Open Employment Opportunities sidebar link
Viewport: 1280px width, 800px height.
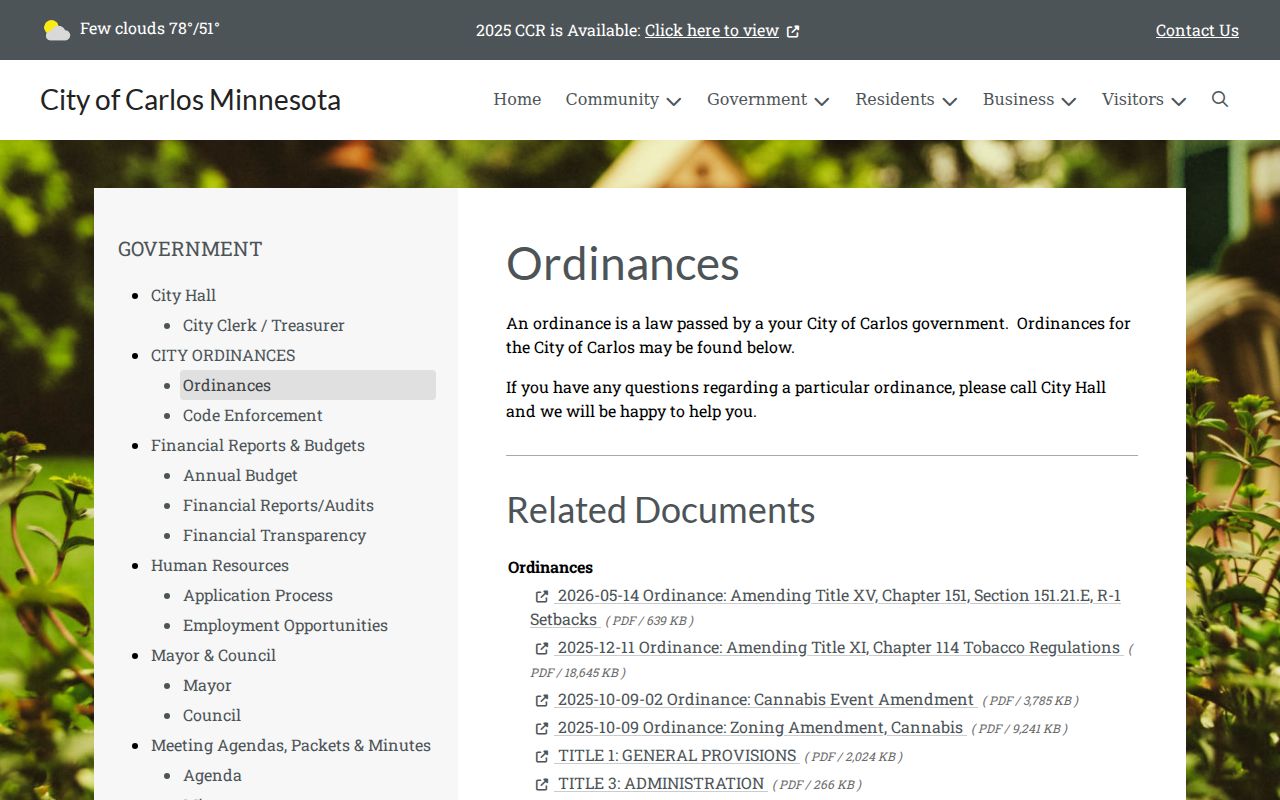[x=285, y=625]
